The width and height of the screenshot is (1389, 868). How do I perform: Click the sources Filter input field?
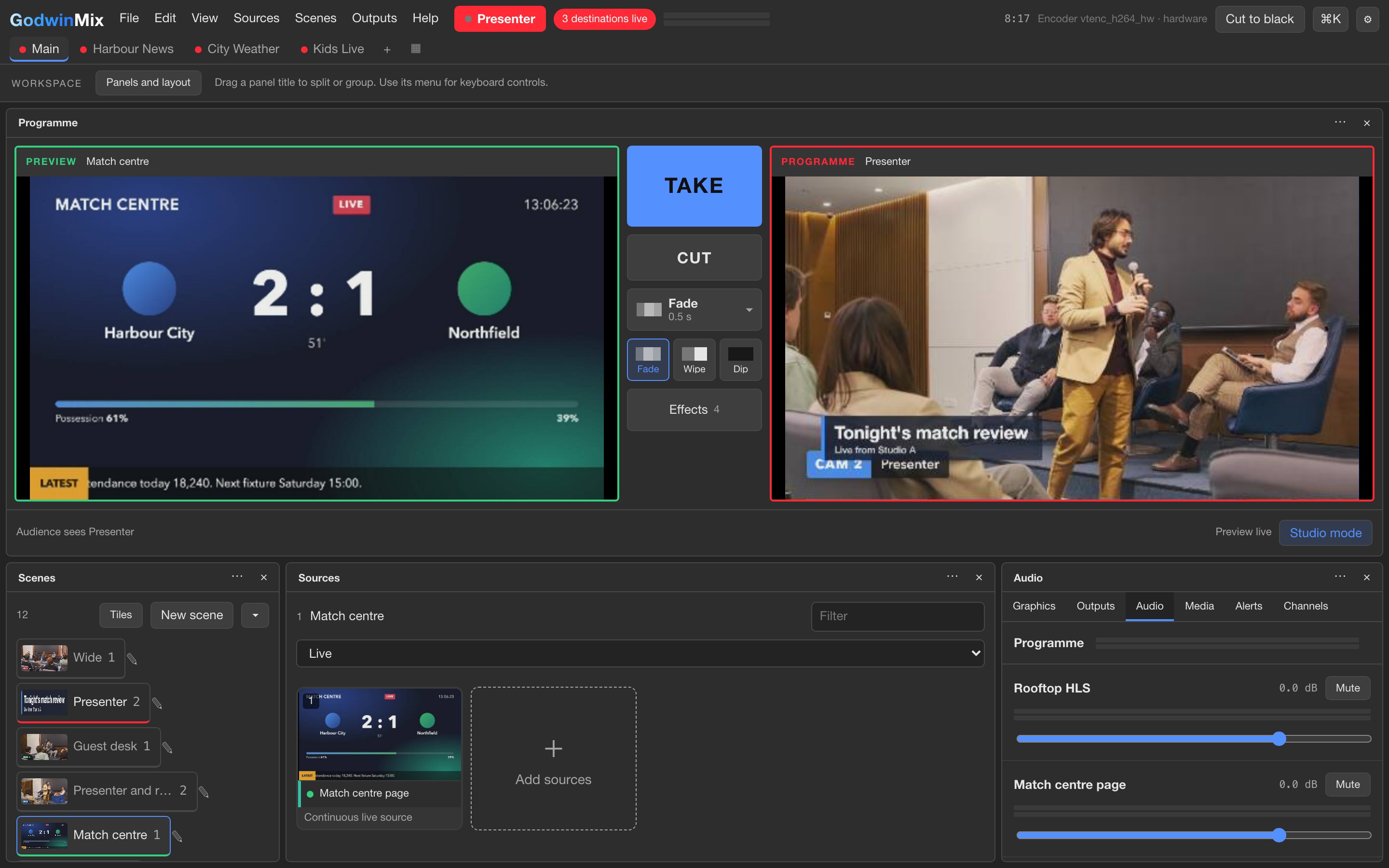click(898, 616)
